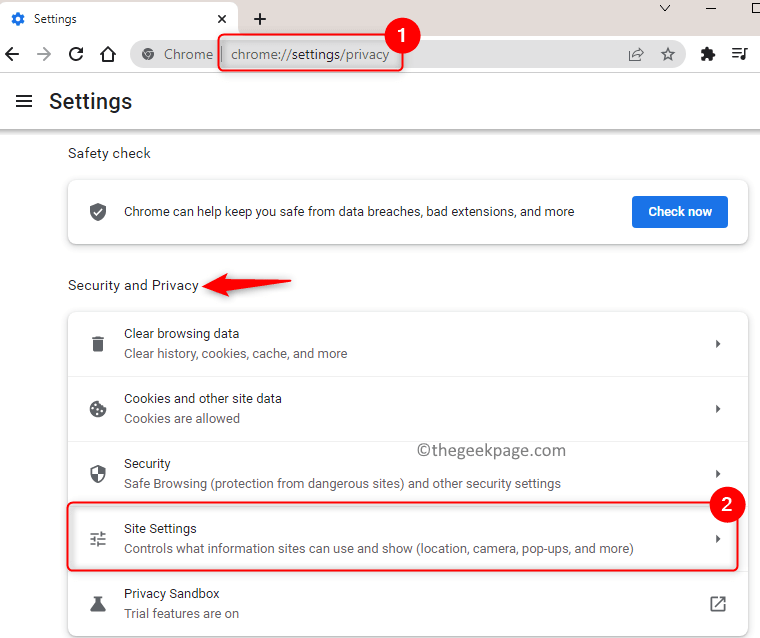The height and width of the screenshot is (638, 760).
Task: Click the Settings gear tab favicon
Action: point(18,19)
